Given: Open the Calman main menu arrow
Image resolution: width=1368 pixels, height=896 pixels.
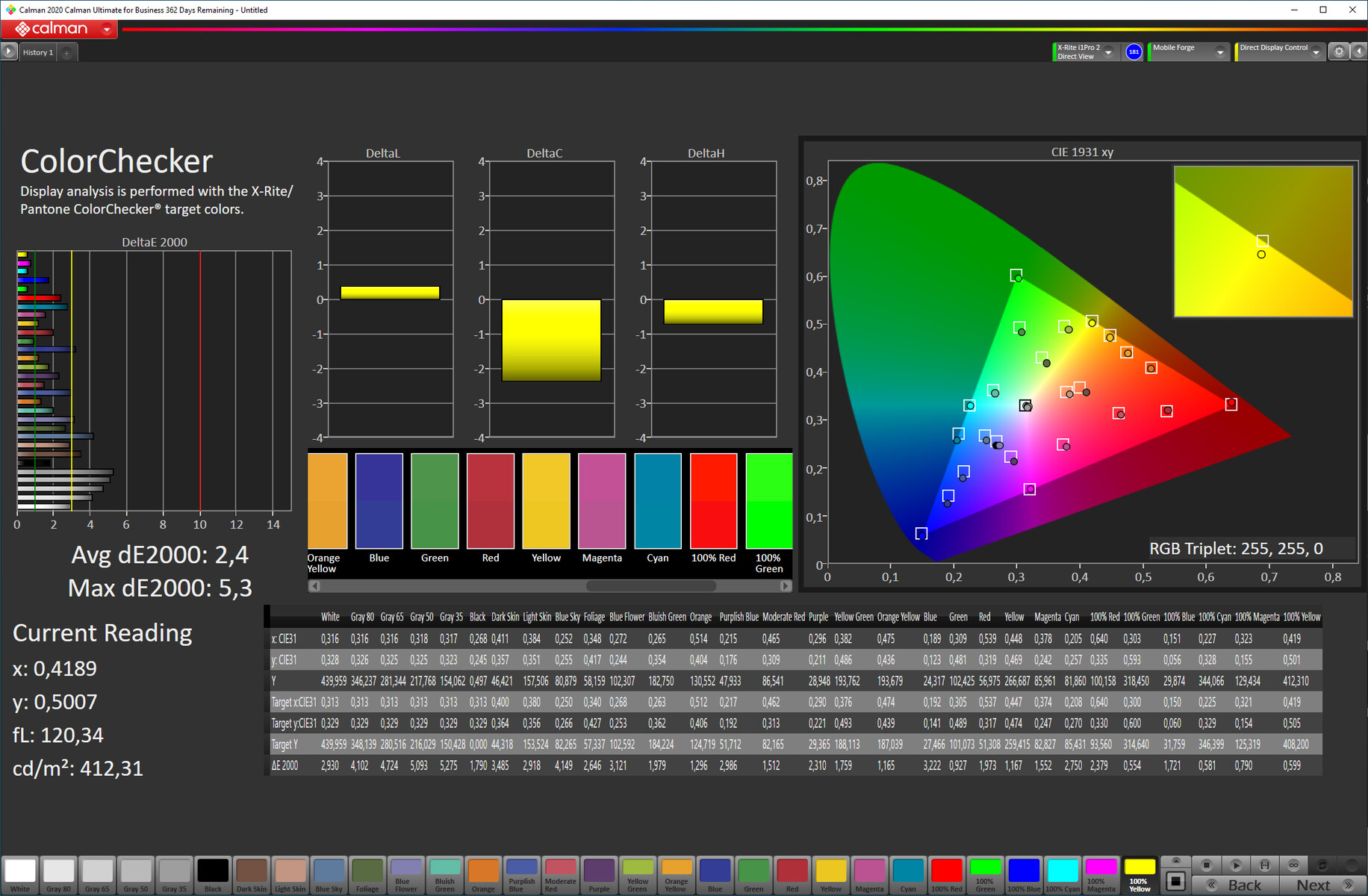Looking at the screenshot, I should (107, 29).
